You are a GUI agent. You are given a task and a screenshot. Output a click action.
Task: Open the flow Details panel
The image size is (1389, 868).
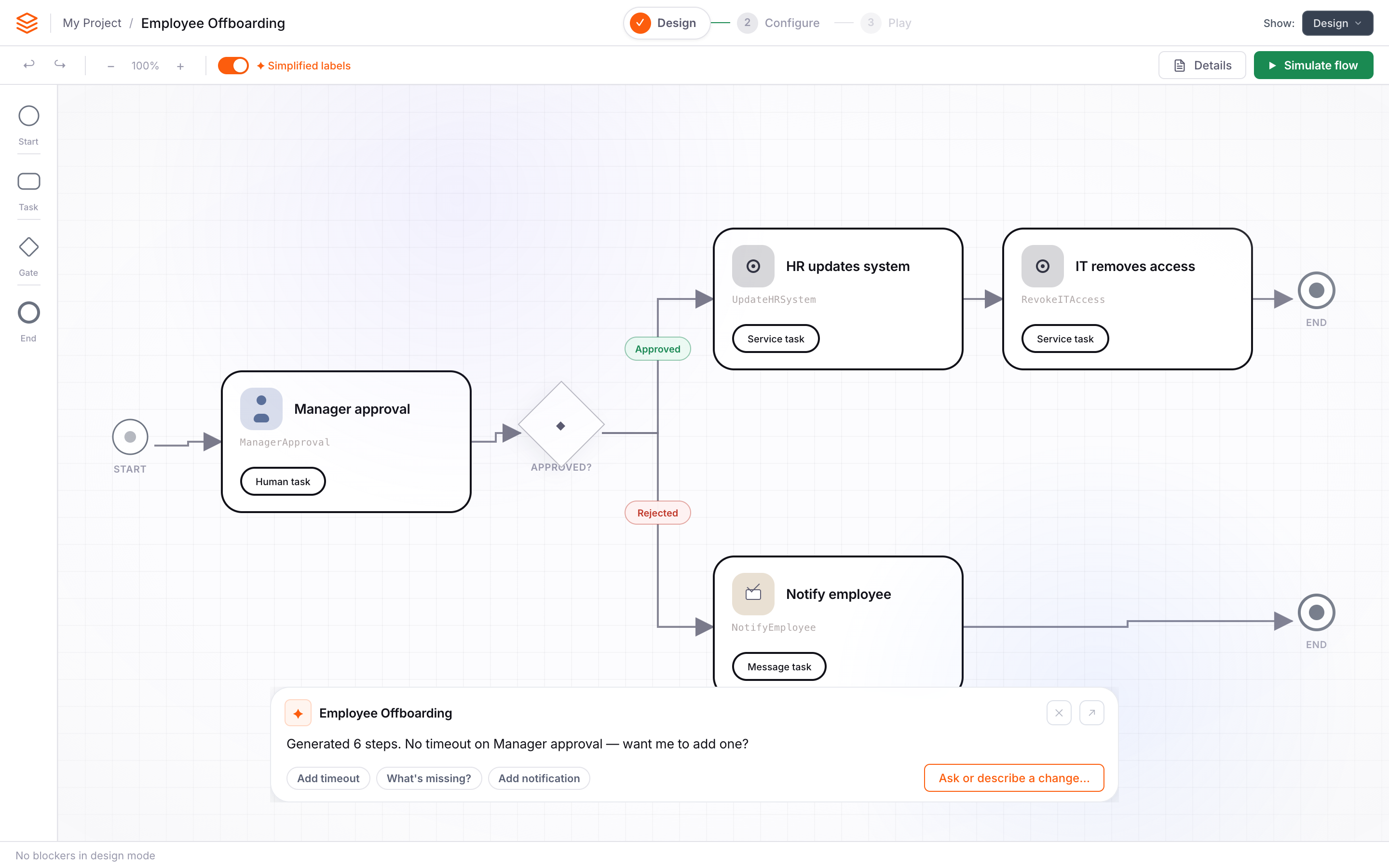[x=1202, y=65]
